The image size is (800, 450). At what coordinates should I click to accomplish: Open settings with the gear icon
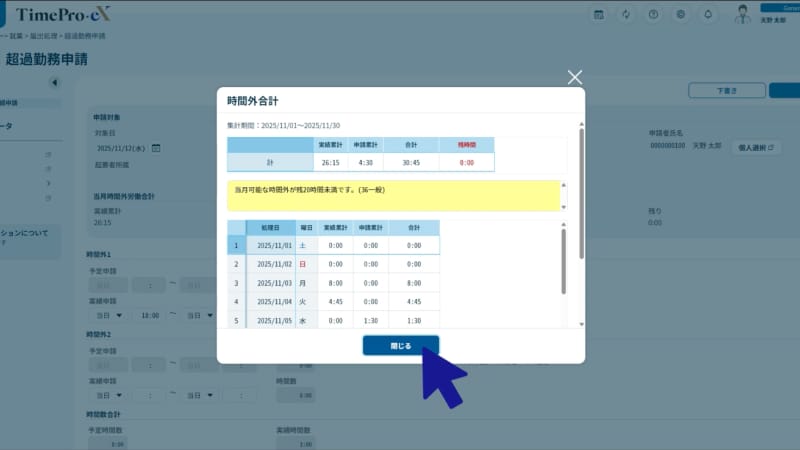click(x=681, y=15)
